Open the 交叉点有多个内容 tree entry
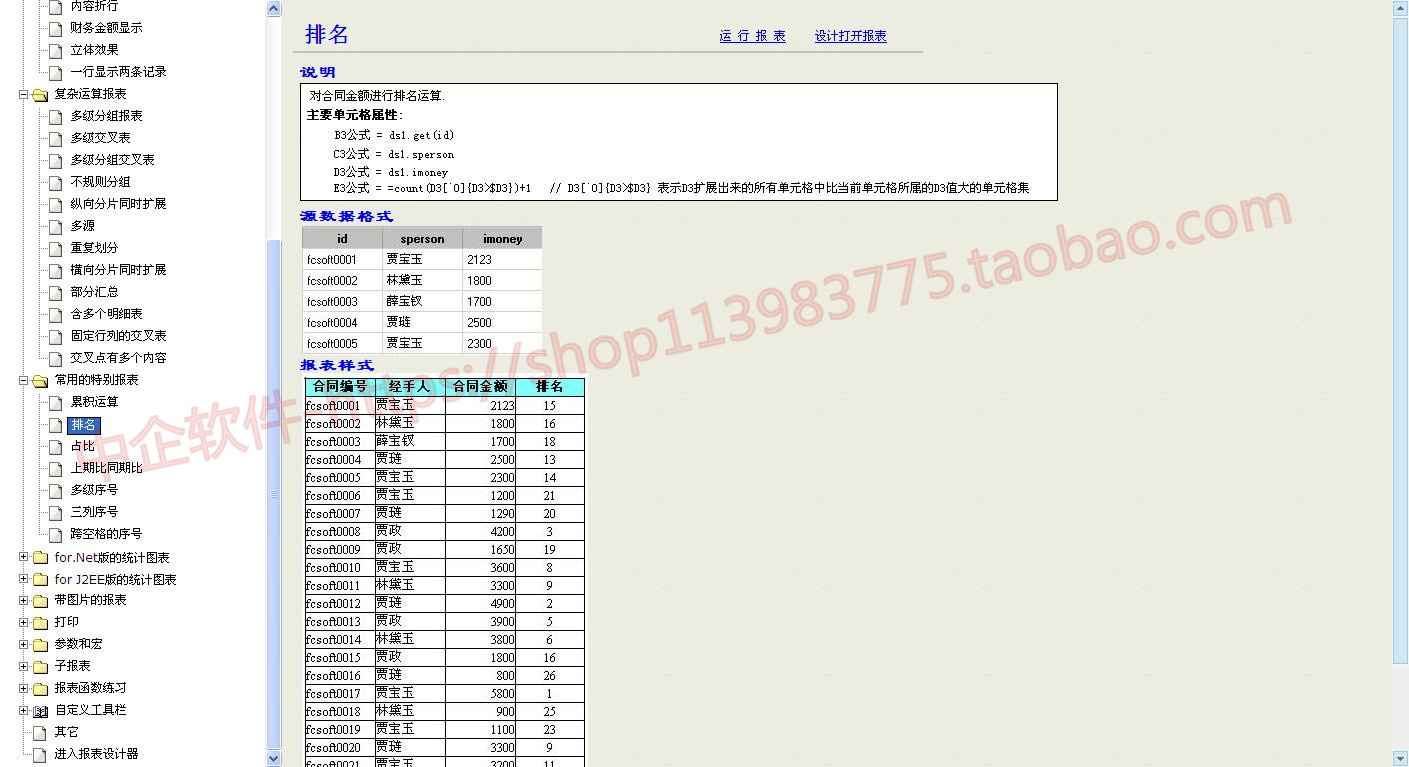The width and height of the screenshot is (1409, 767). pyautogui.click(x=118, y=358)
